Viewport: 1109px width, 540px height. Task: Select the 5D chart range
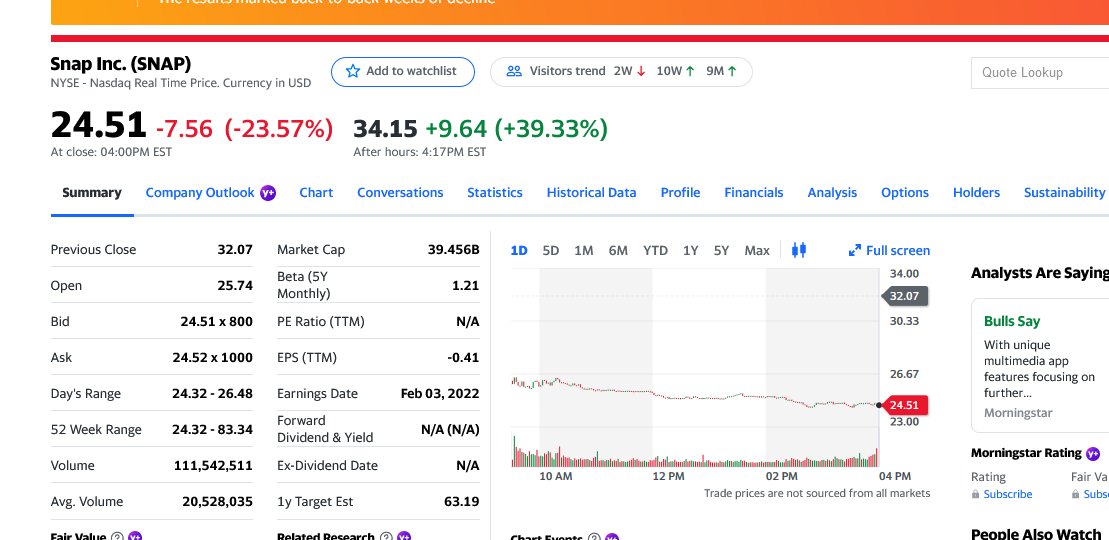coord(551,251)
